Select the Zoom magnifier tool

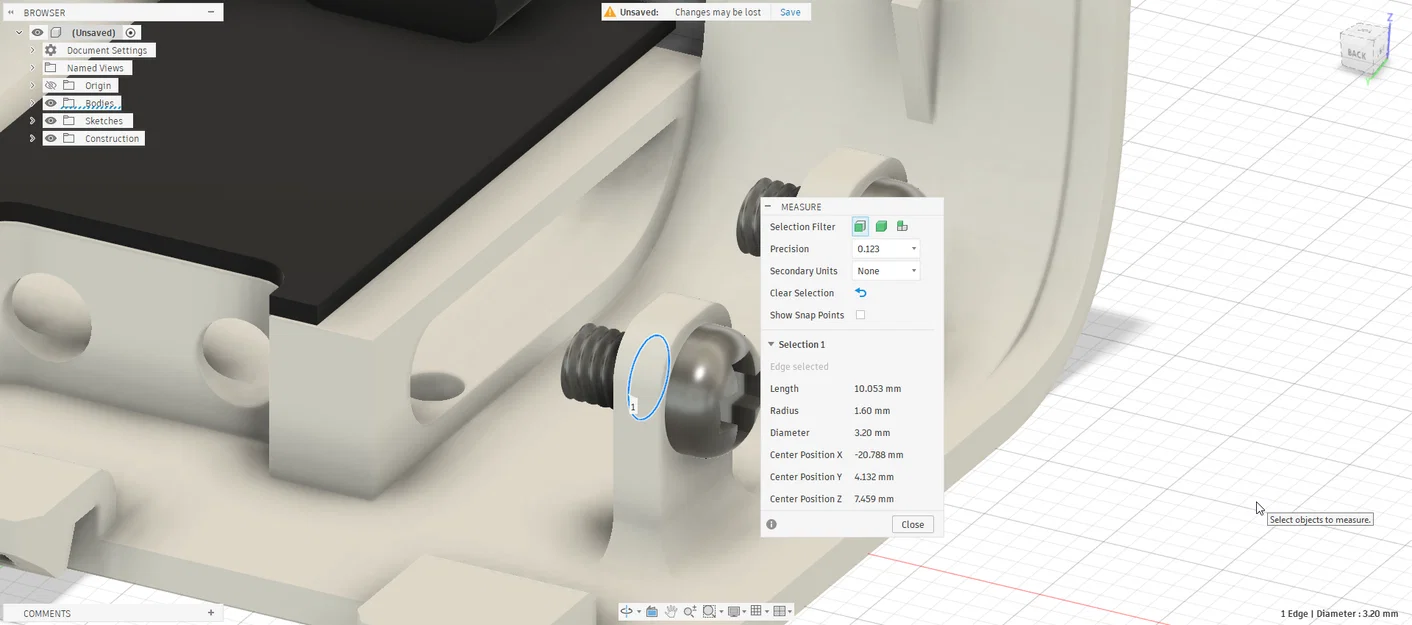(690, 611)
